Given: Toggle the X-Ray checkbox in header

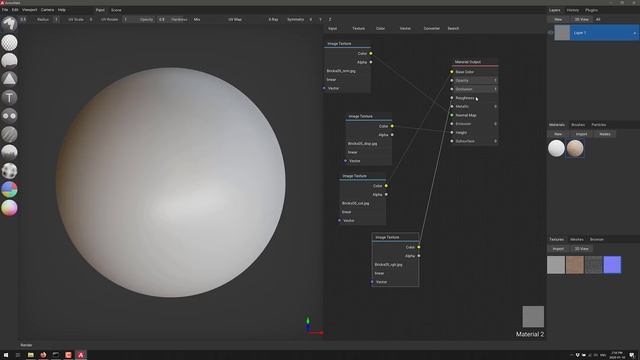Looking at the screenshot, I should point(273,19).
